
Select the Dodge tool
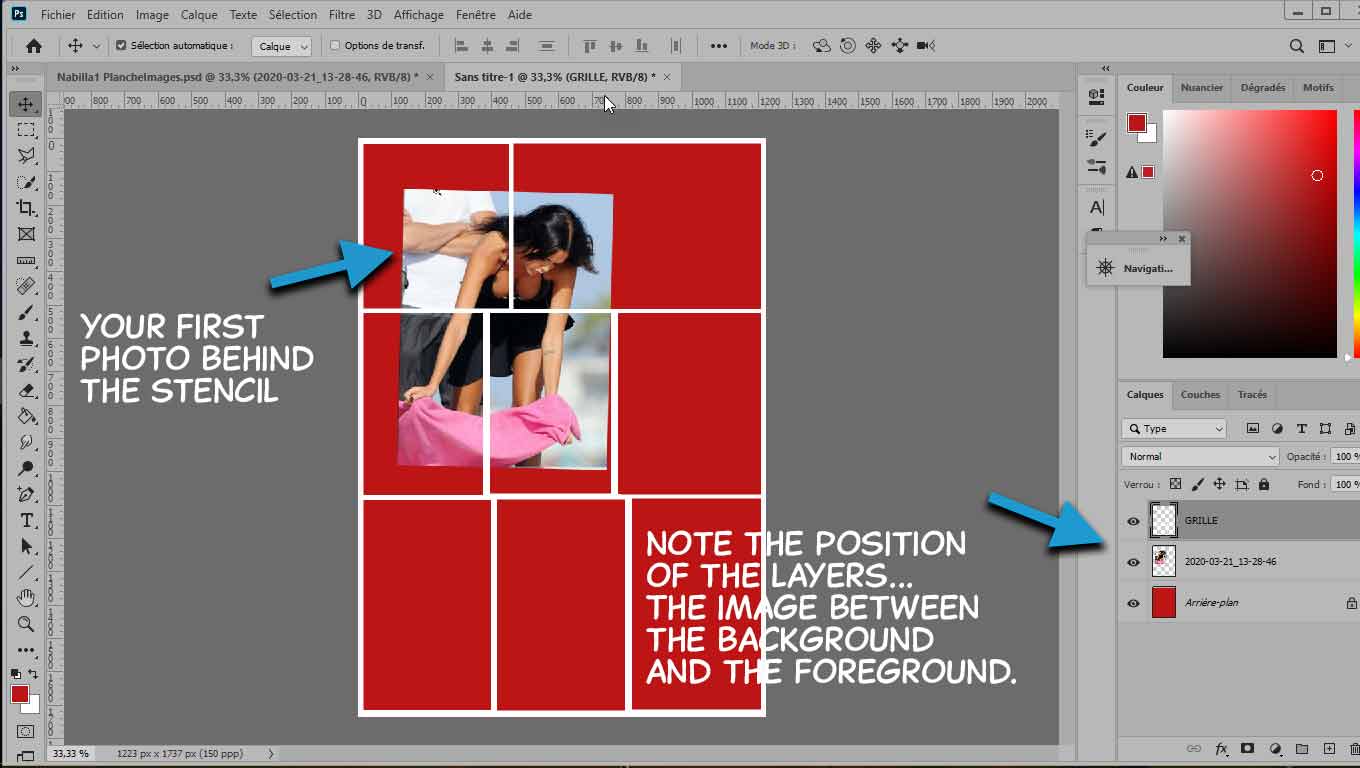26,468
